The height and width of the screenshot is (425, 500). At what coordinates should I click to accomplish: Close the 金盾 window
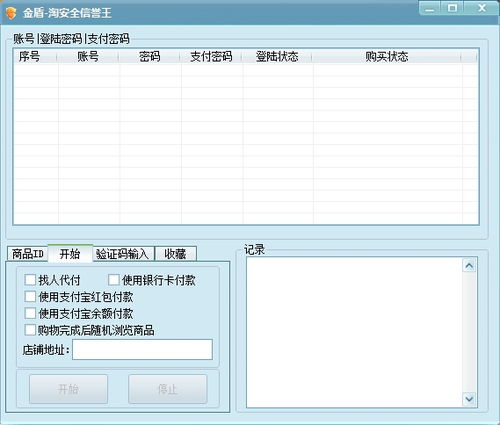point(482,8)
